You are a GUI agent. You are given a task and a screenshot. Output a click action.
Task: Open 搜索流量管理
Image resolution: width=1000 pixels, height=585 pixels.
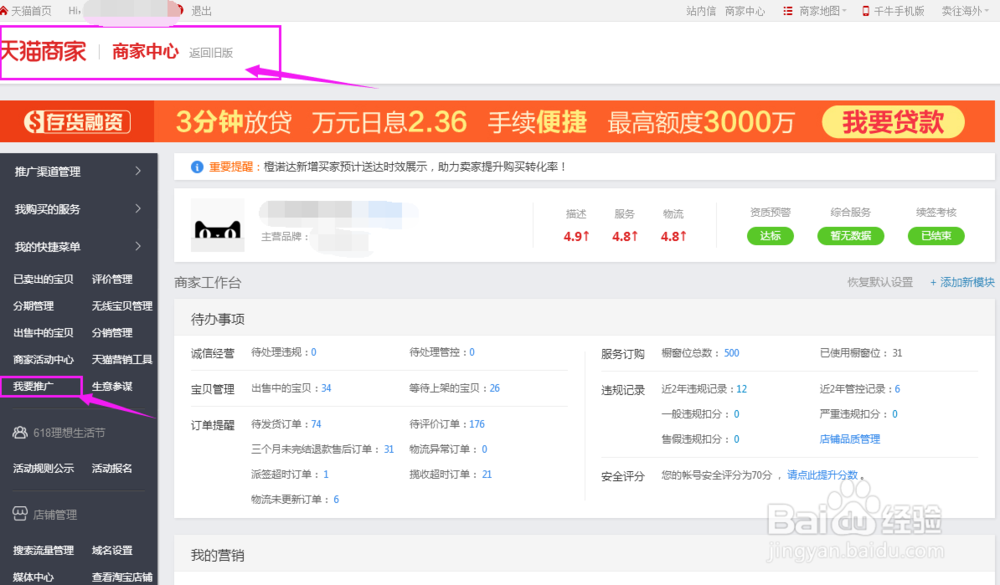point(43,551)
